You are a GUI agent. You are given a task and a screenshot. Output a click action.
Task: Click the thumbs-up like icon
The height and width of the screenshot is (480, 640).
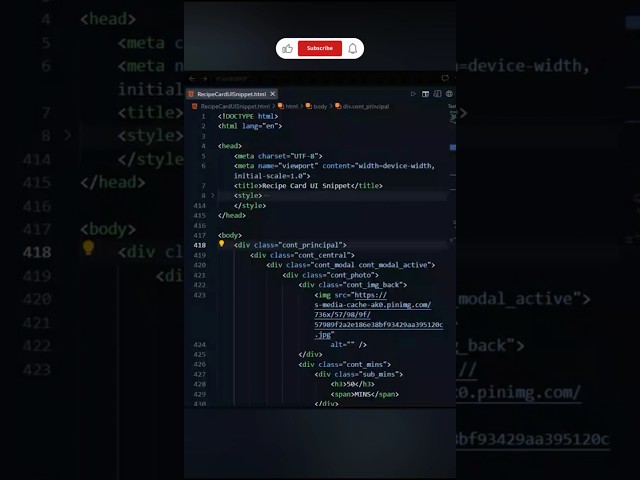287,49
